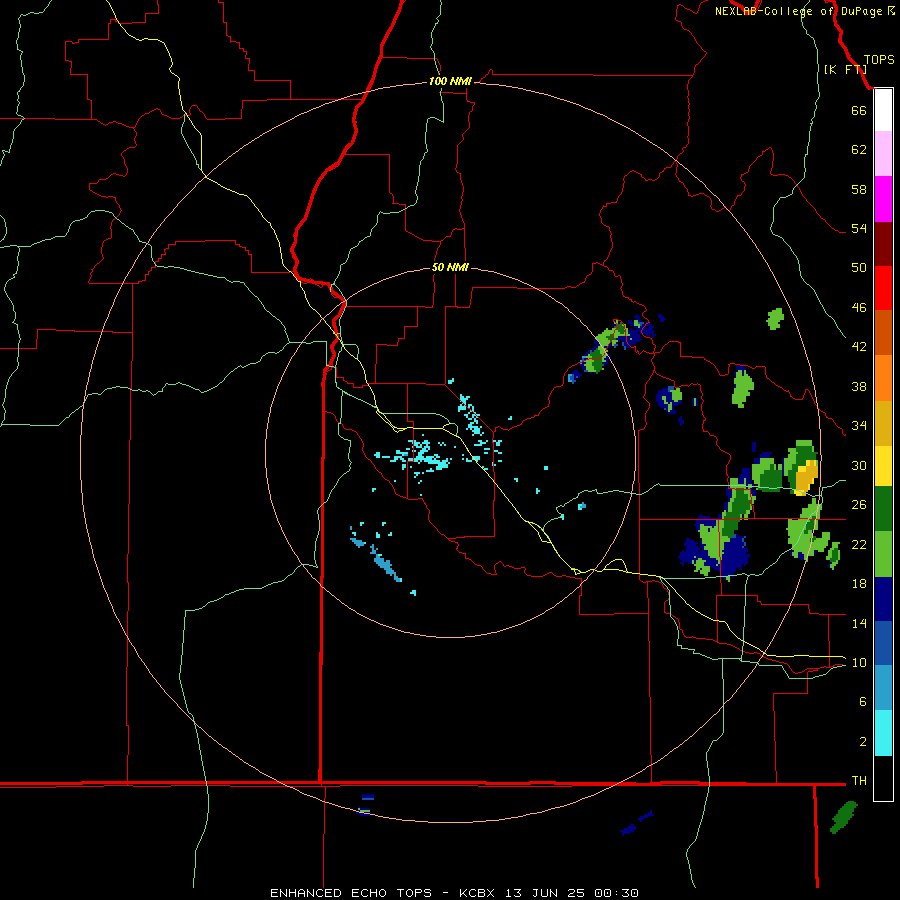900x900 pixels.
Task: Click the KCBX radar site identifier
Action: pyautogui.click(x=476, y=893)
